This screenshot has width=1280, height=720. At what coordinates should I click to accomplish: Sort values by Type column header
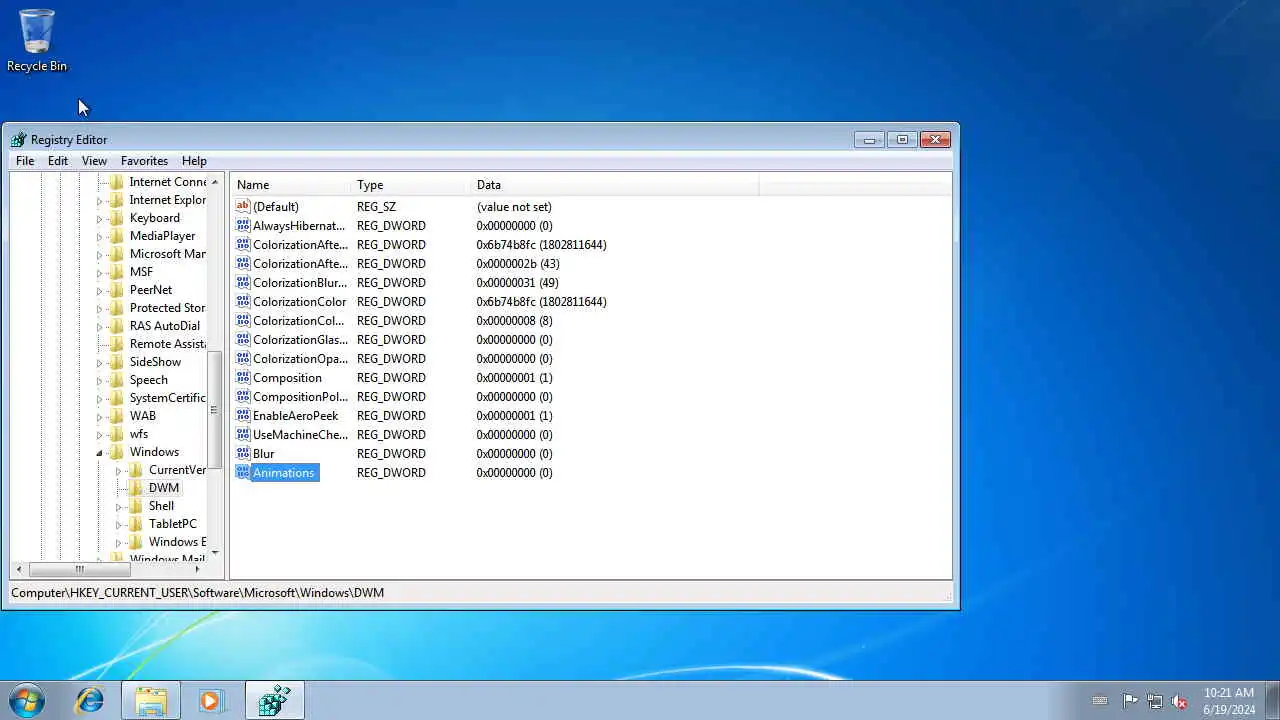click(x=411, y=185)
